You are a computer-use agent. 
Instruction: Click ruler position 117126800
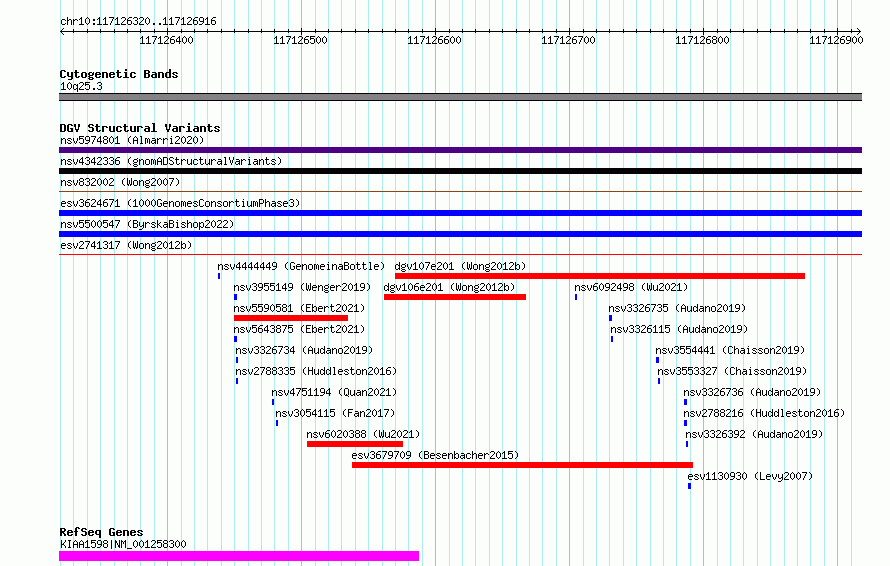(702, 40)
